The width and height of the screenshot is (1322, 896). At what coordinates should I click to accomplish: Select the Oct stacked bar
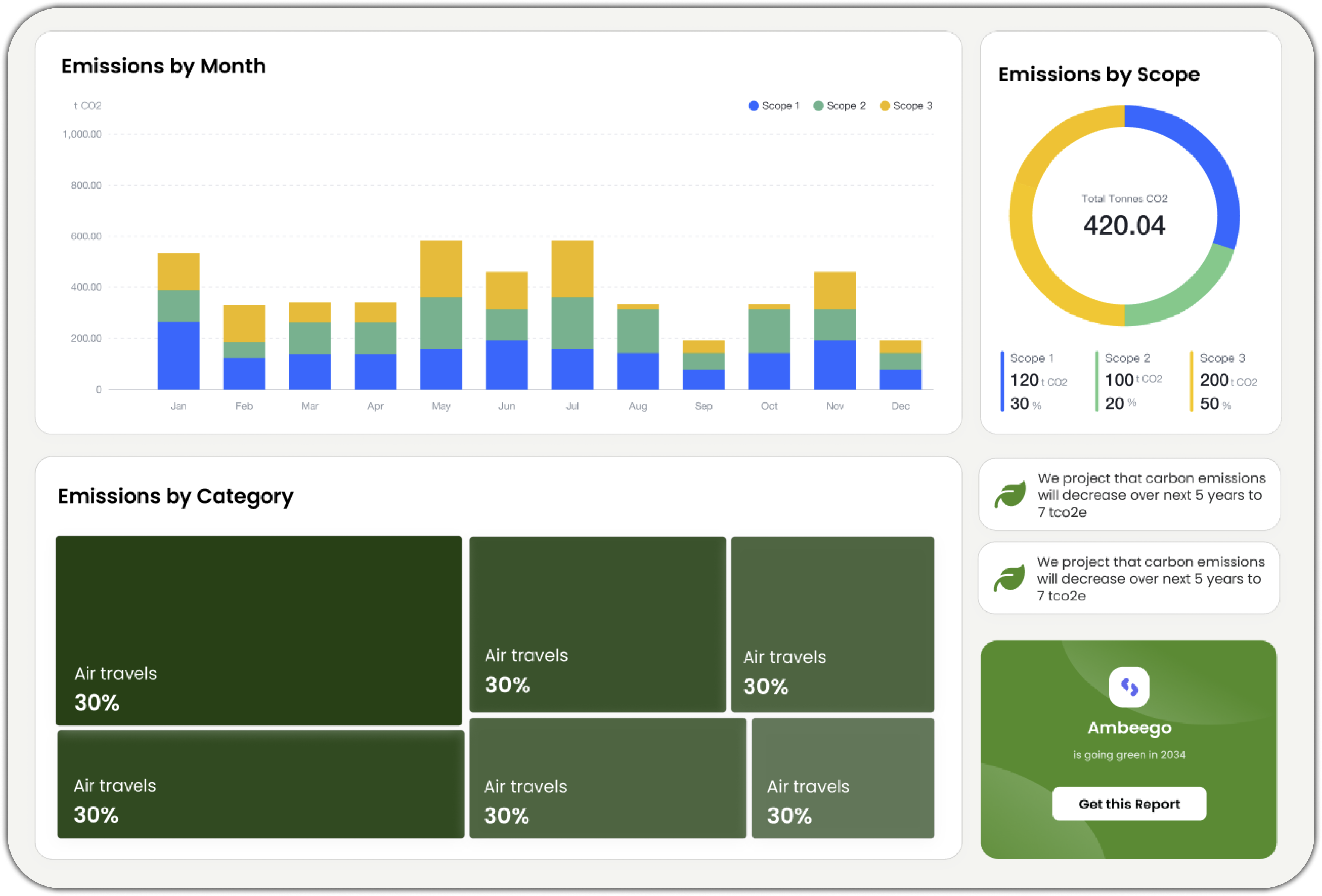769,346
